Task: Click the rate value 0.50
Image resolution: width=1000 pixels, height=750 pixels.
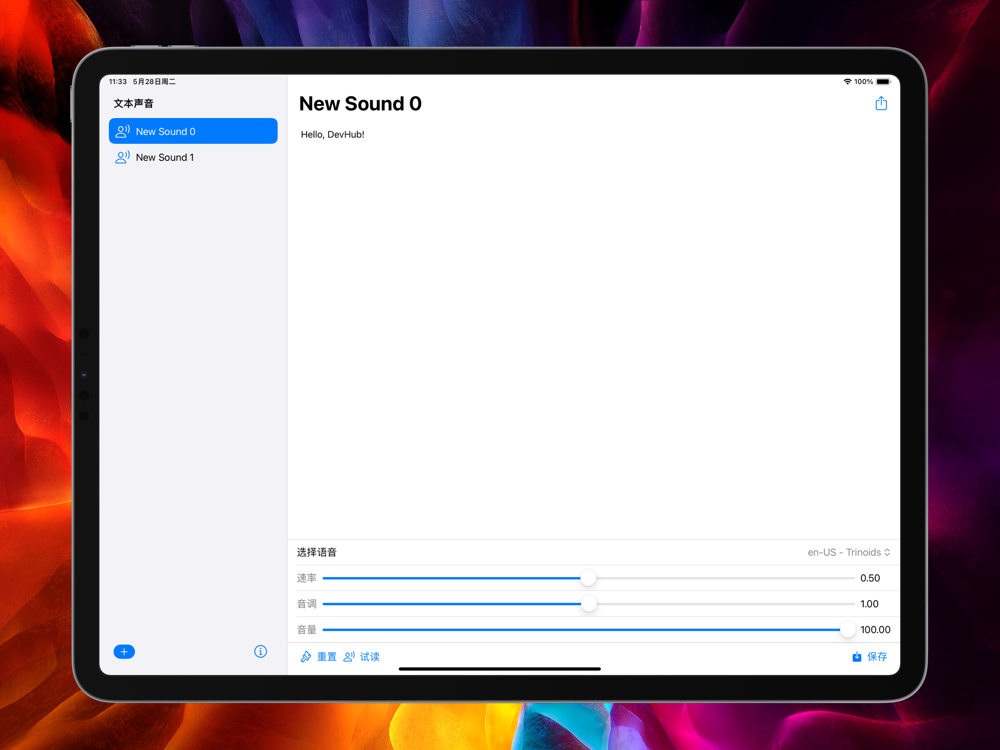Action: coord(870,578)
